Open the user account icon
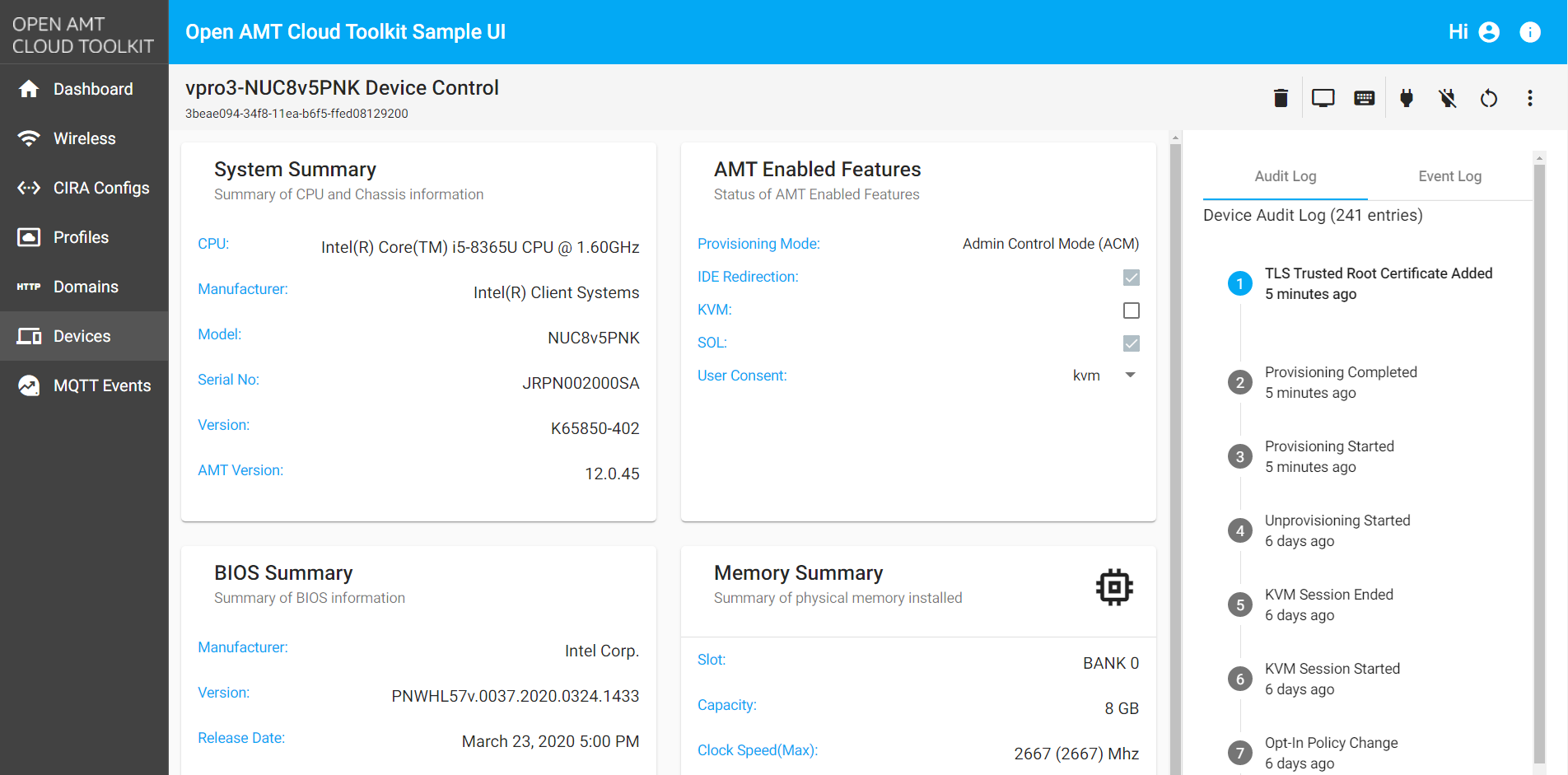 tap(1489, 32)
